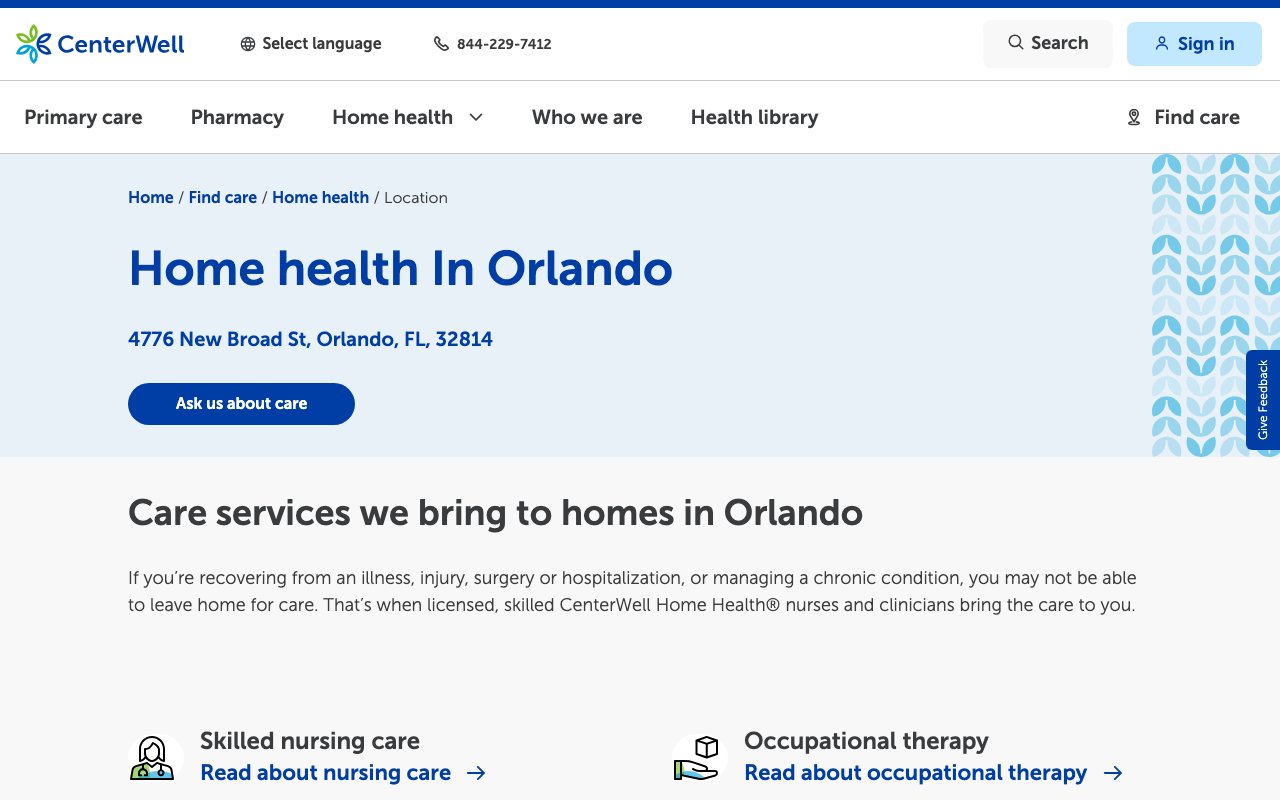Click the Ask us about care button

[x=241, y=404]
